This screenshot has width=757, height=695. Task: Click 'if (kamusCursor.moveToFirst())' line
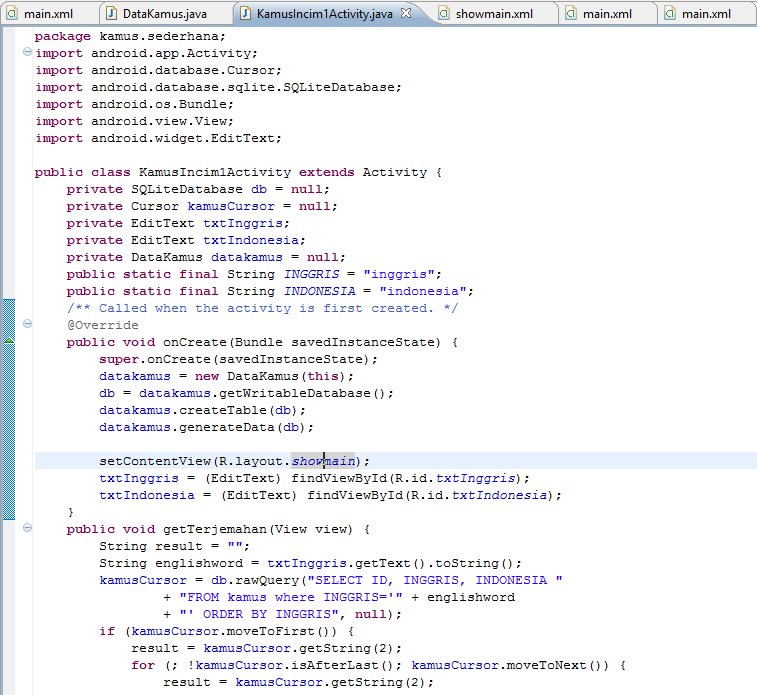tap(226, 631)
